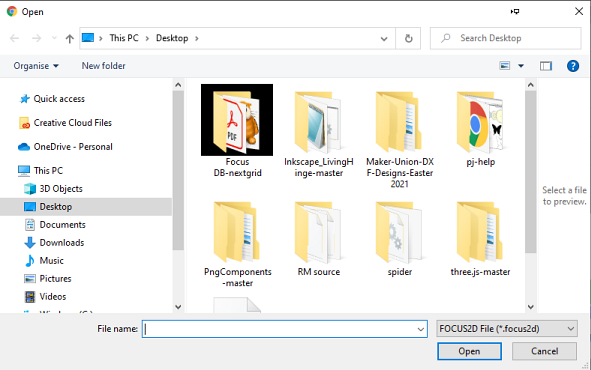Click the Creative Cloud Files folder icon

[x=24, y=123]
